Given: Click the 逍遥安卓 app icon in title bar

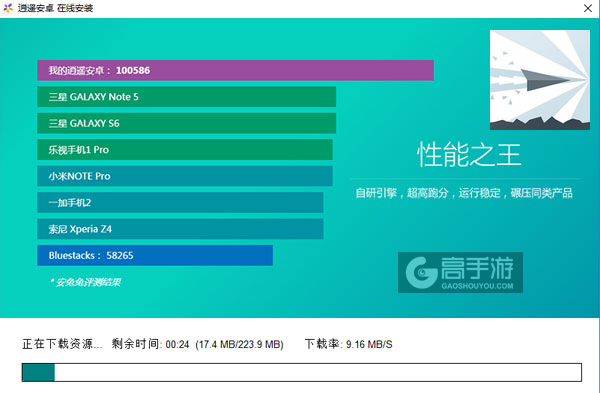Looking at the screenshot, I should (8, 8).
